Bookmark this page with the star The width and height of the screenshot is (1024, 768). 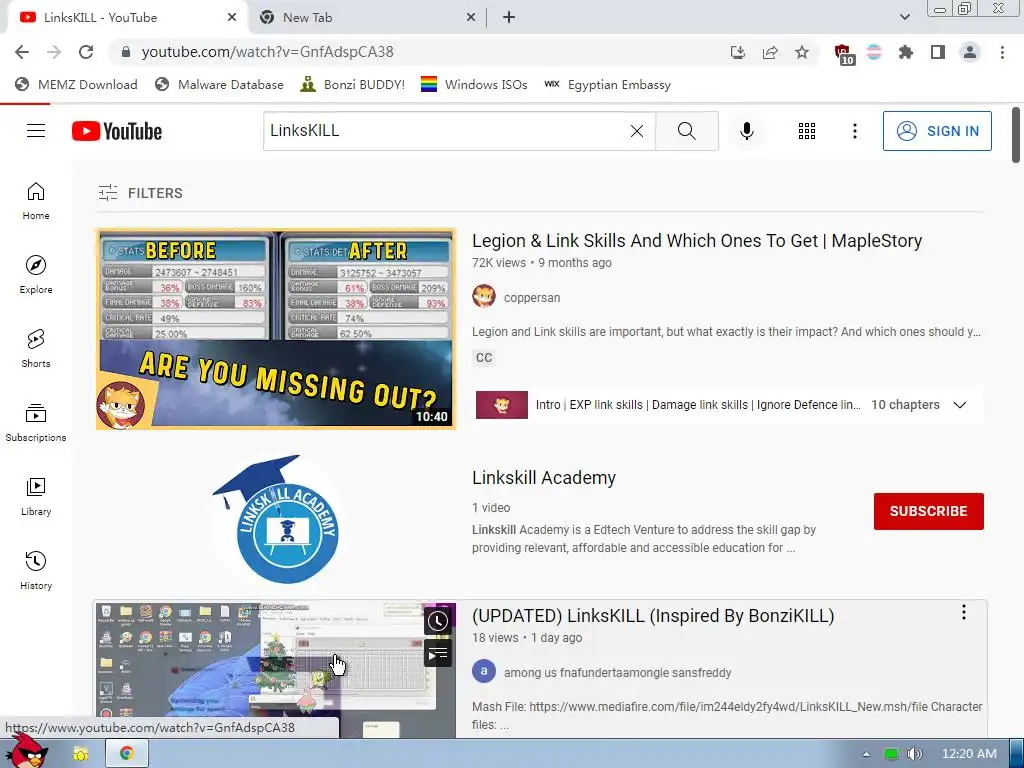(x=802, y=52)
